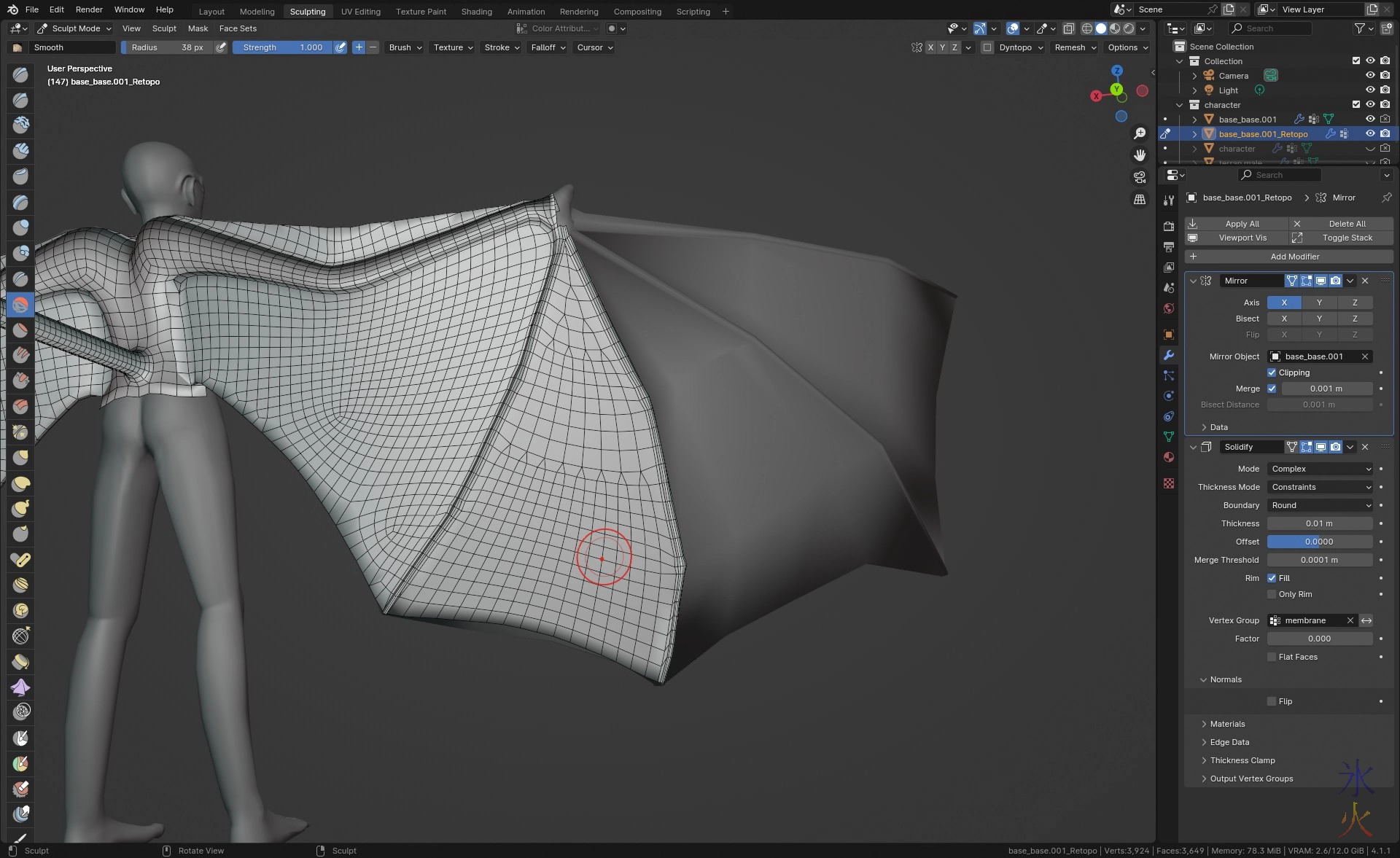Remove the Solidify modifier with X icon
Image resolution: width=1400 pixels, height=858 pixels.
(1365, 447)
